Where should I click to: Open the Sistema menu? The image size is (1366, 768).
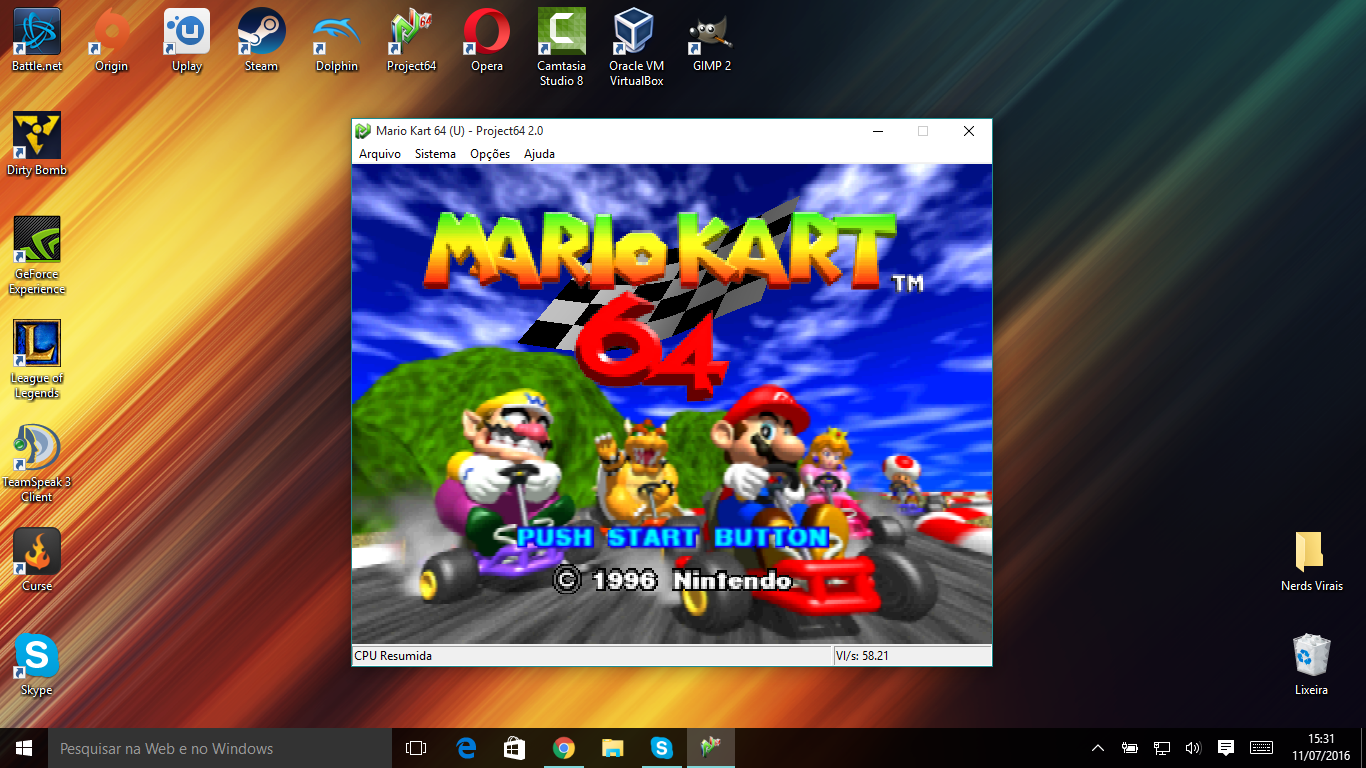point(434,154)
